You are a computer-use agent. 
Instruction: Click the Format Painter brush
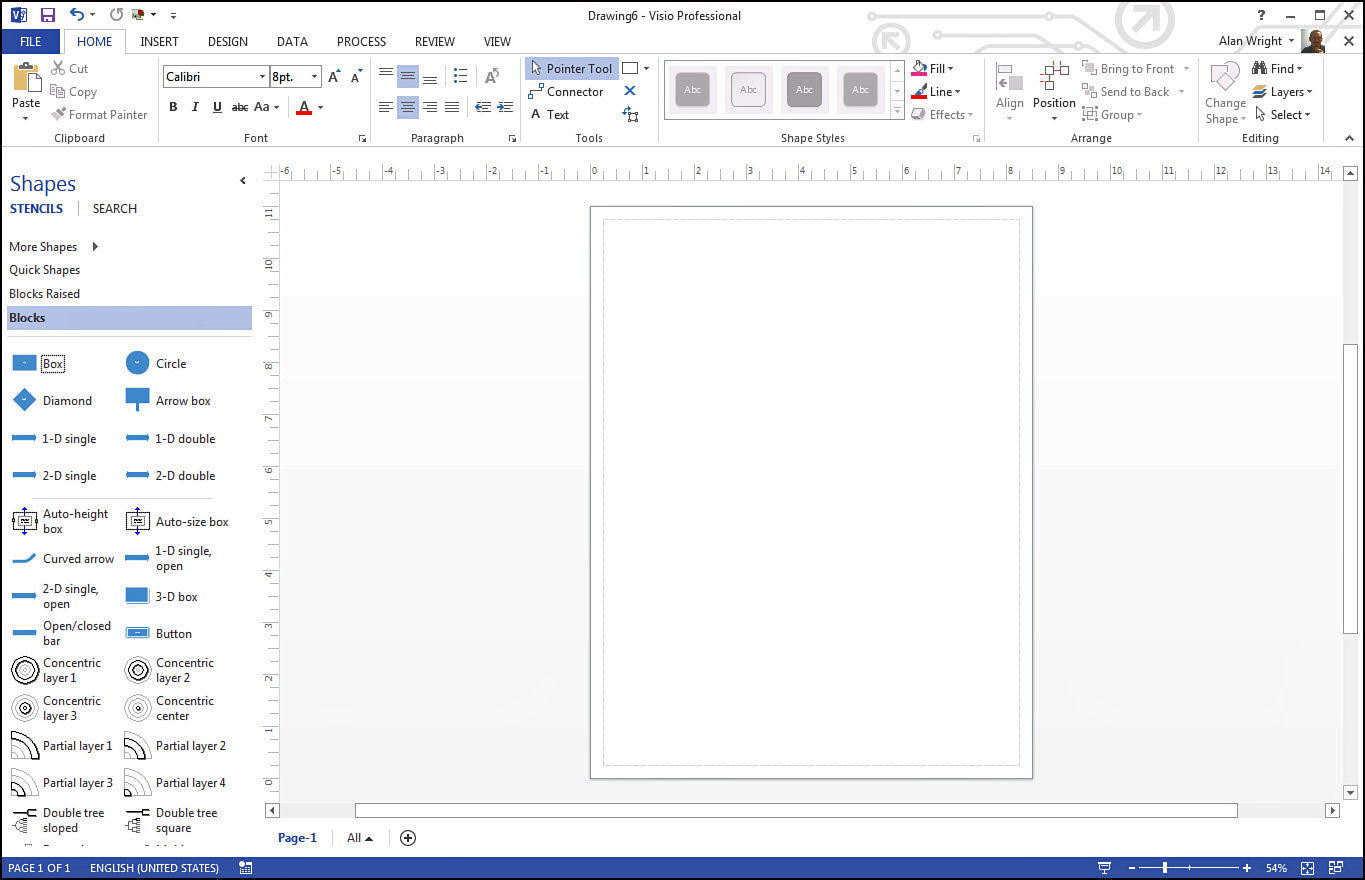tap(100, 114)
